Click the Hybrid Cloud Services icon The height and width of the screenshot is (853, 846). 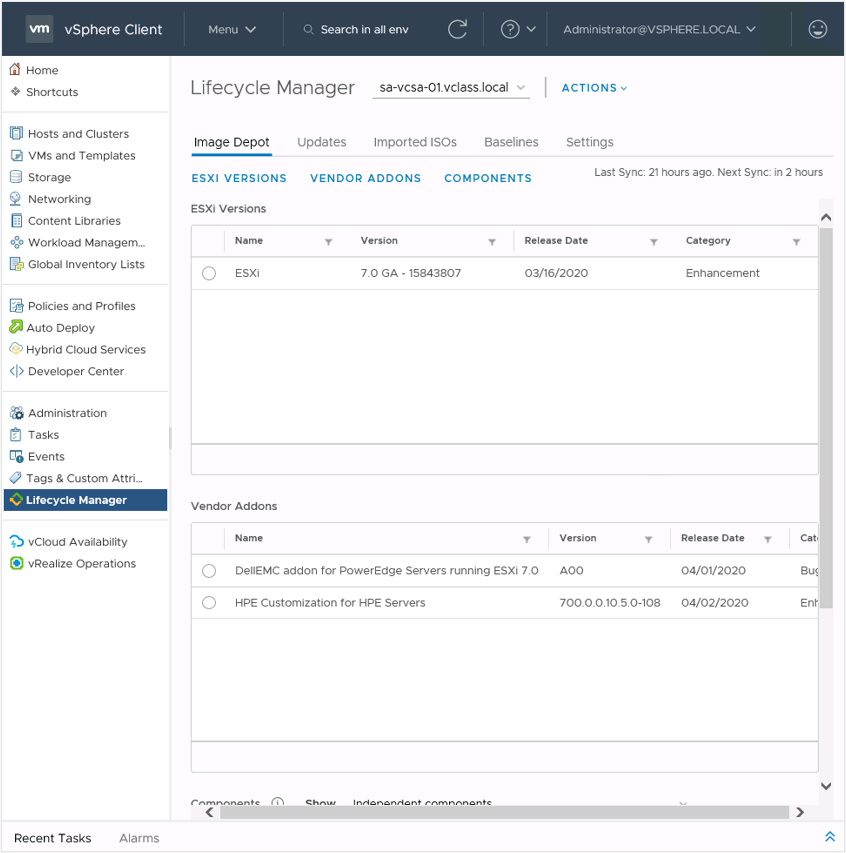coord(16,349)
